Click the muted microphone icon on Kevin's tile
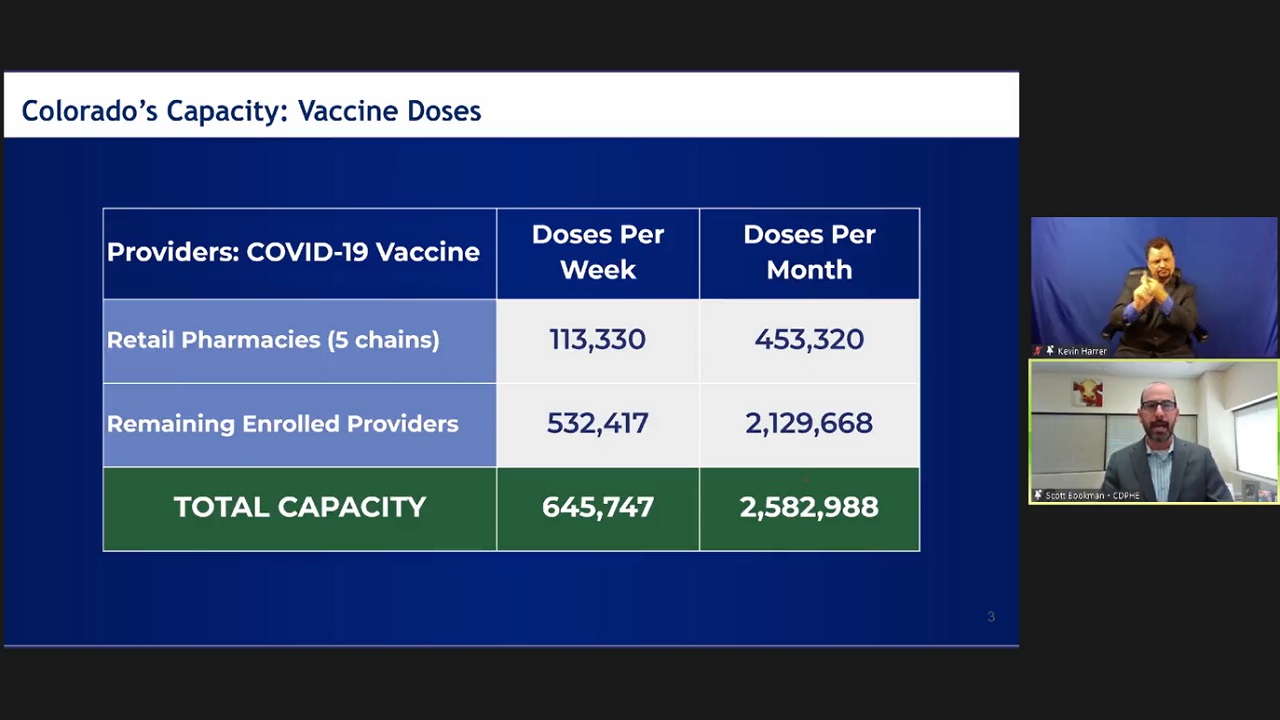This screenshot has height=720, width=1280. (1038, 351)
